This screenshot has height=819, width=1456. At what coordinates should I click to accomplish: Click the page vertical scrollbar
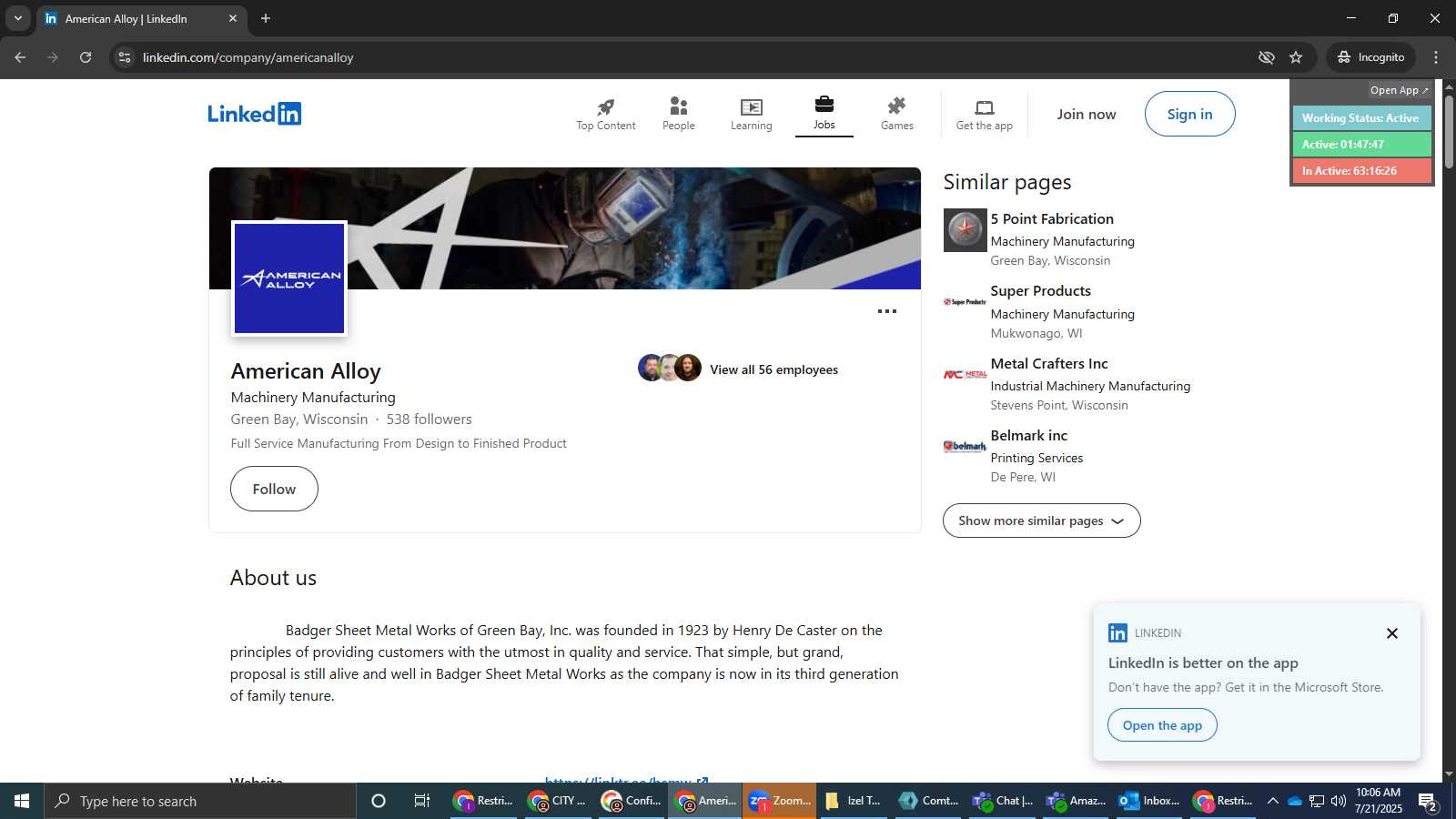[1449, 132]
